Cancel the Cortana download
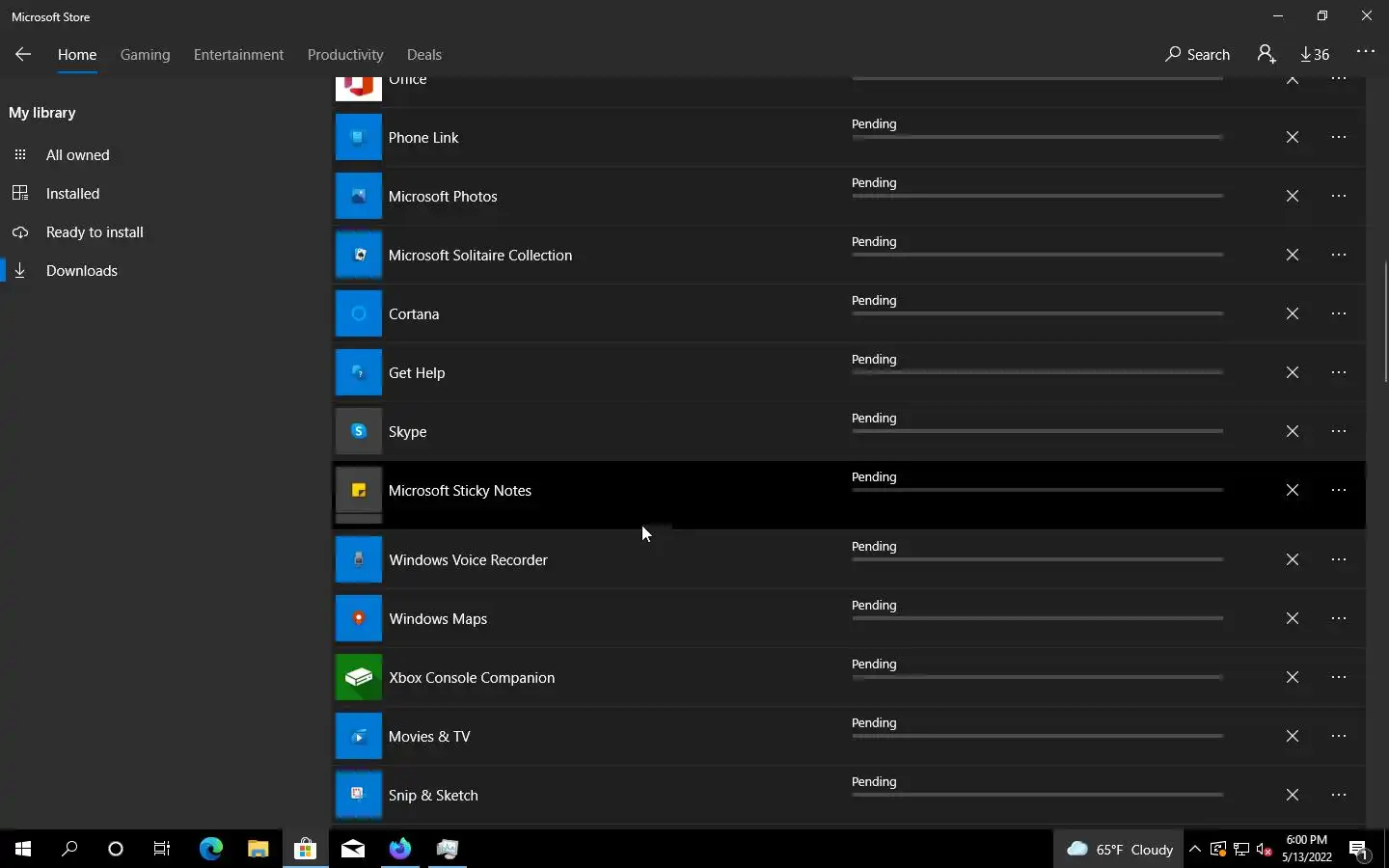Screen dimensions: 1389x868 click(1293, 313)
